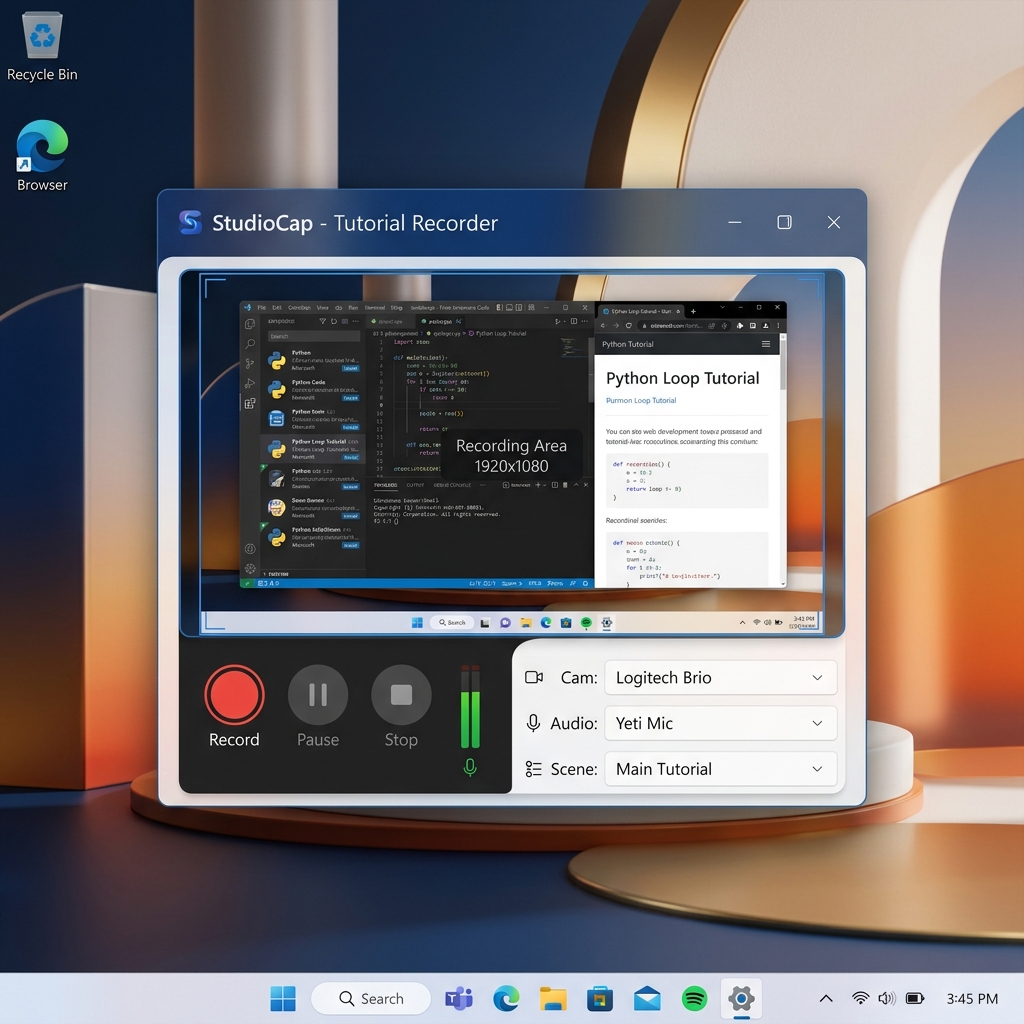Screen dimensions: 1024x1024
Task: Click the back arrow in preview's browser
Action: click(603, 325)
